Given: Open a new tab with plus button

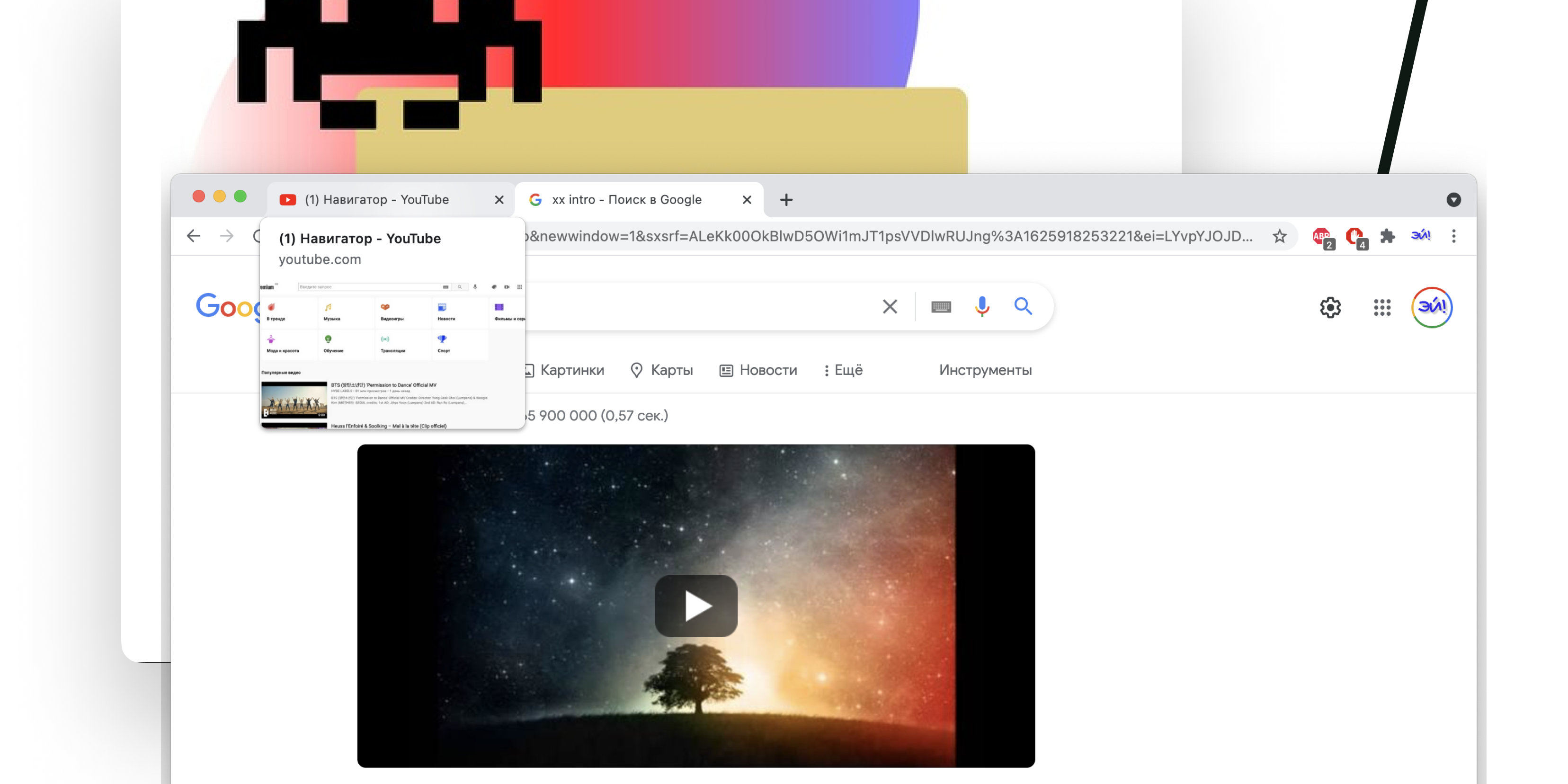Looking at the screenshot, I should point(786,200).
